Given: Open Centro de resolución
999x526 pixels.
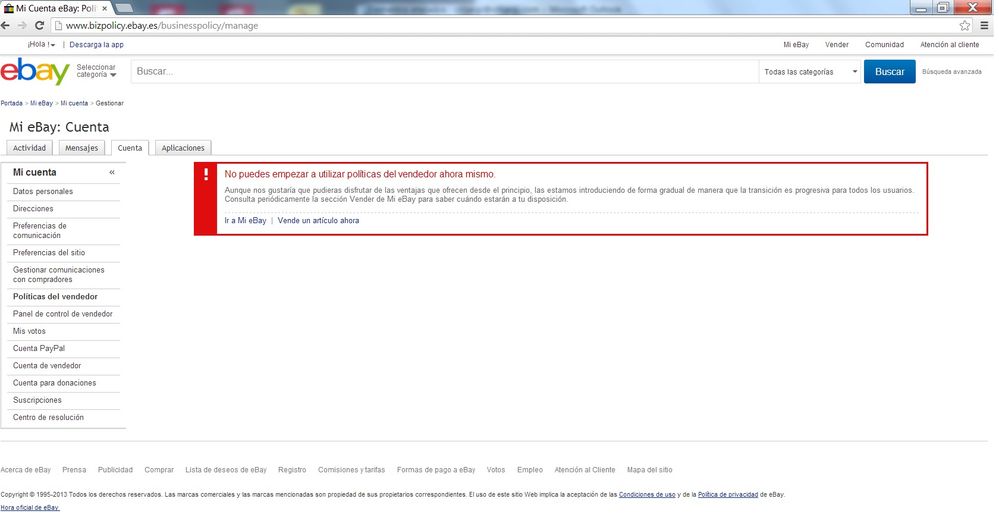Looking at the screenshot, I should coord(48,416).
